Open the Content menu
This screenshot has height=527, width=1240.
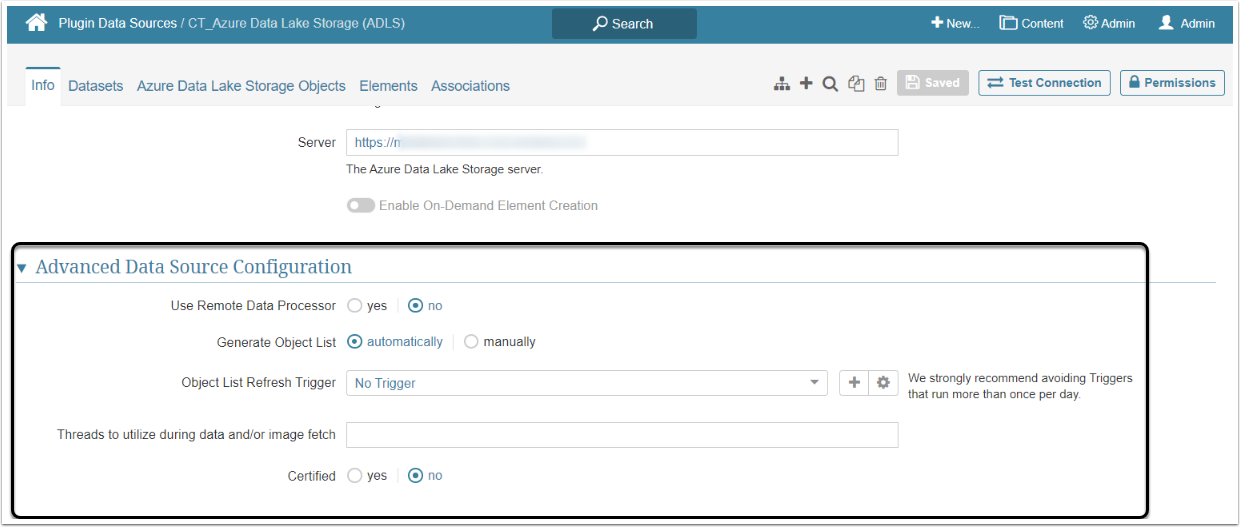tap(1032, 23)
